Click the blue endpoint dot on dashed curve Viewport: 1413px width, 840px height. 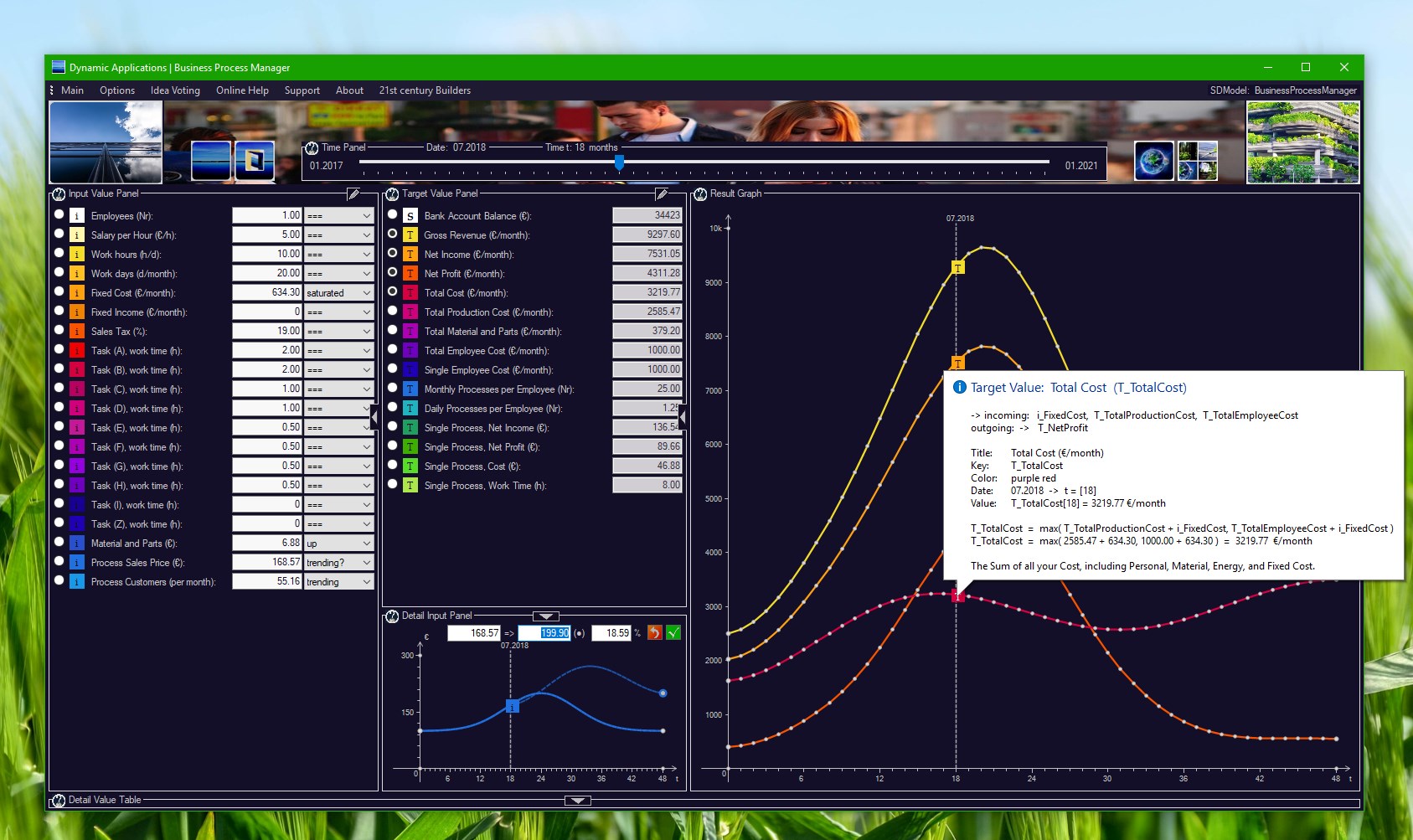tap(663, 693)
